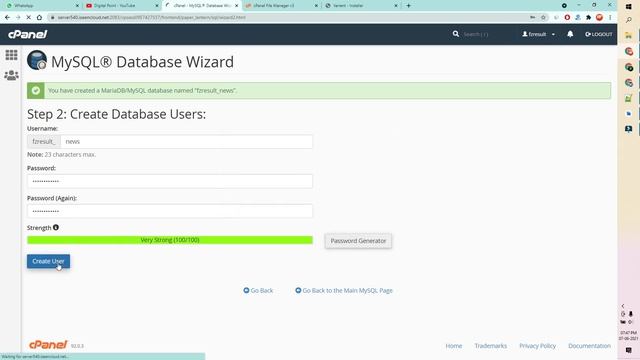Screen dimensions: 640x360
Task: Click the saved-password key icon in the address bar
Action: (x=533, y=17)
